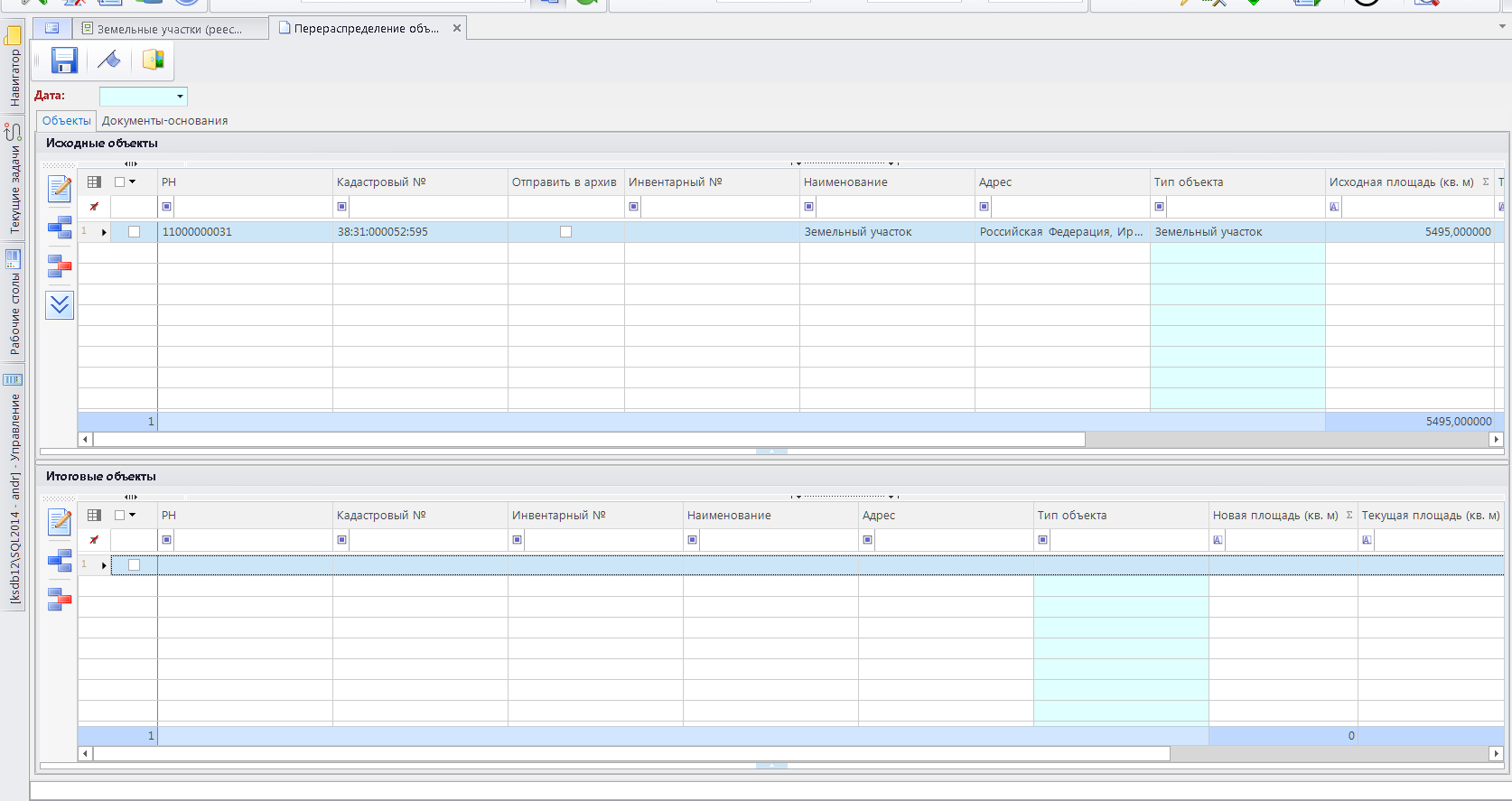This screenshot has width=1512, height=801.
Task: Open the home view tab with grid icon
Action: click(x=52, y=29)
